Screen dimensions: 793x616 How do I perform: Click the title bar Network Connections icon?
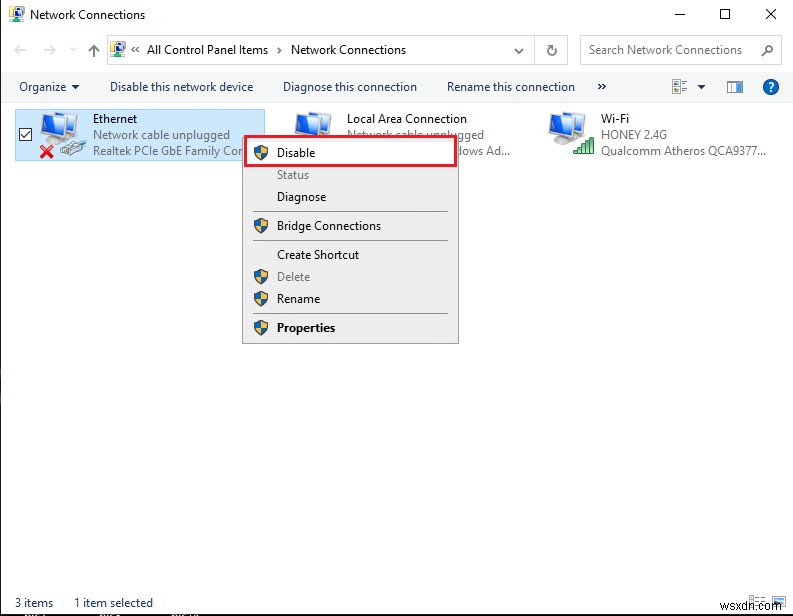point(17,14)
